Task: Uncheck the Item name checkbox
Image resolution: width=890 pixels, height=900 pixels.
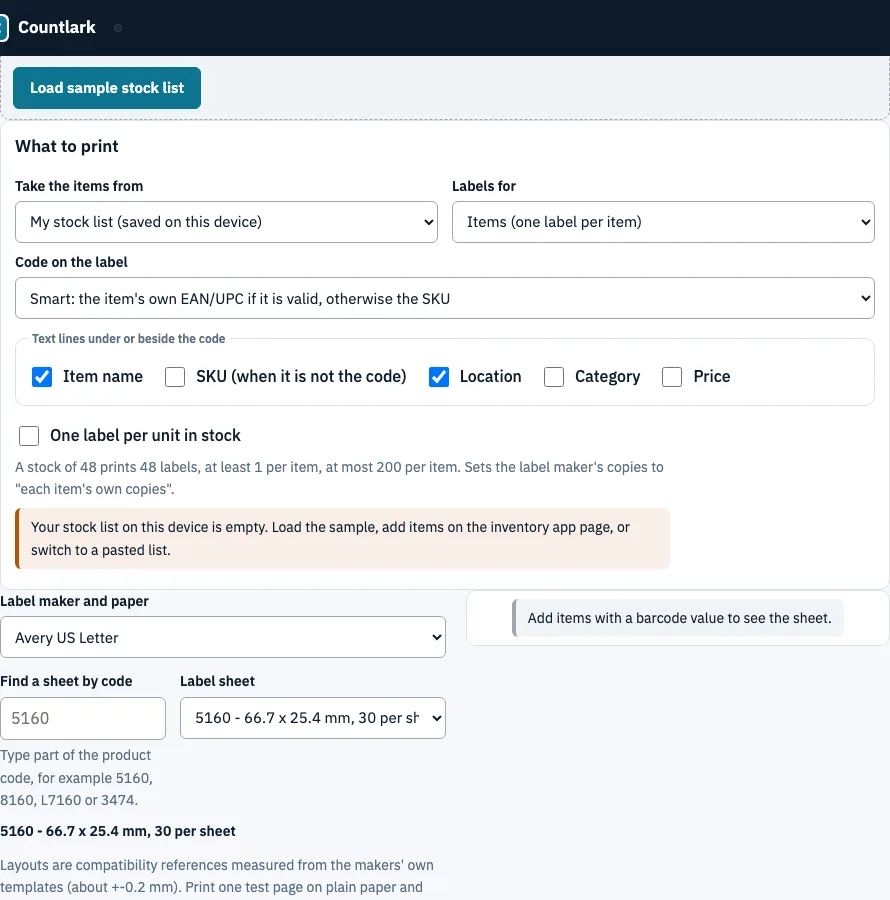Action: click(x=42, y=377)
